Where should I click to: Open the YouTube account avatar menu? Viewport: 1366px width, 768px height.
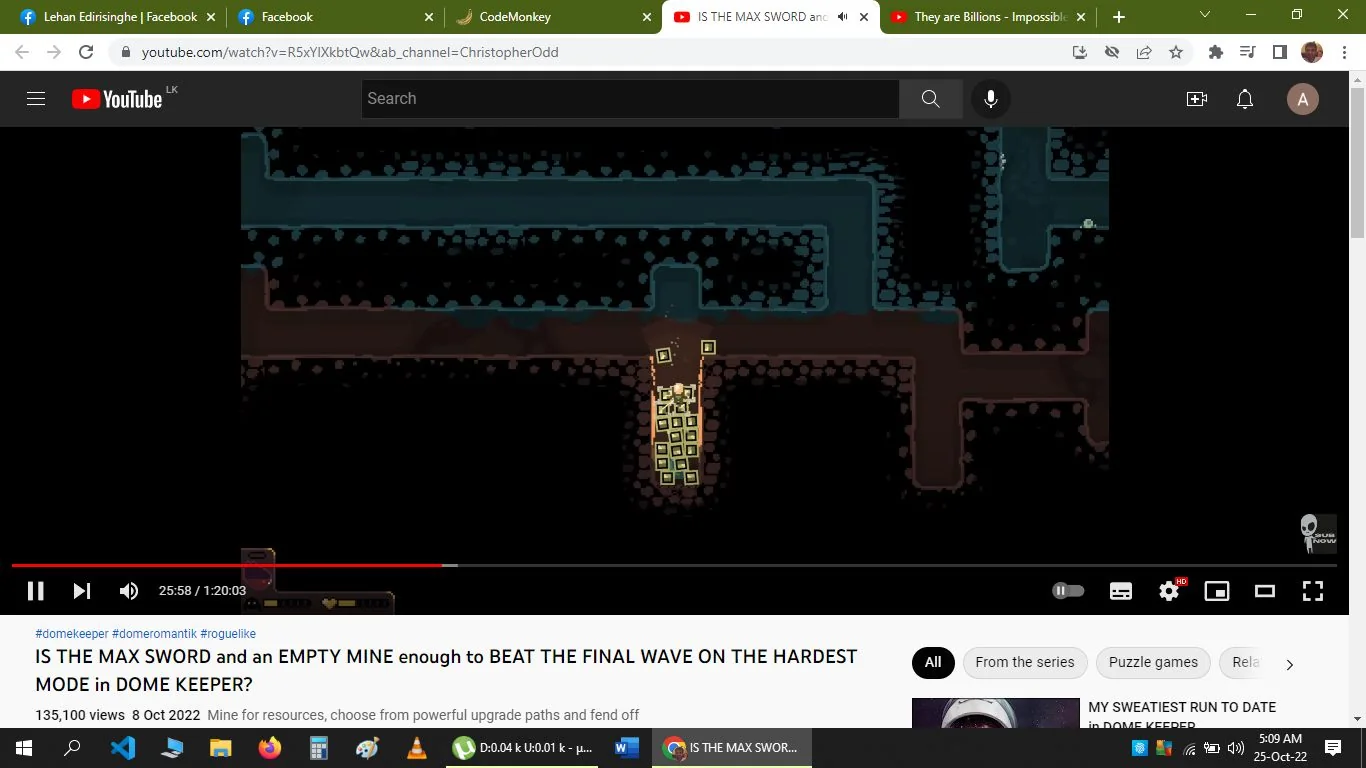pyautogui.click(x=1302, y=99)
